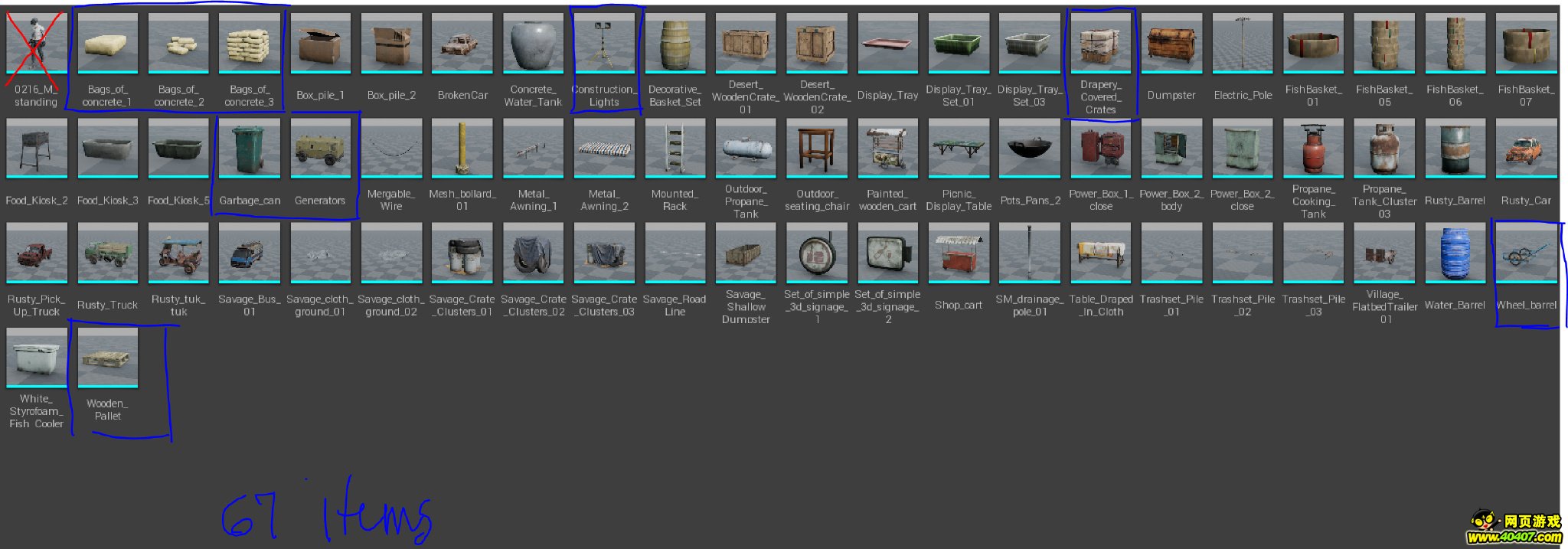Select the Shop_cart asset
This screenshot has width=1568, height=549.
click(x=959, y=253)
